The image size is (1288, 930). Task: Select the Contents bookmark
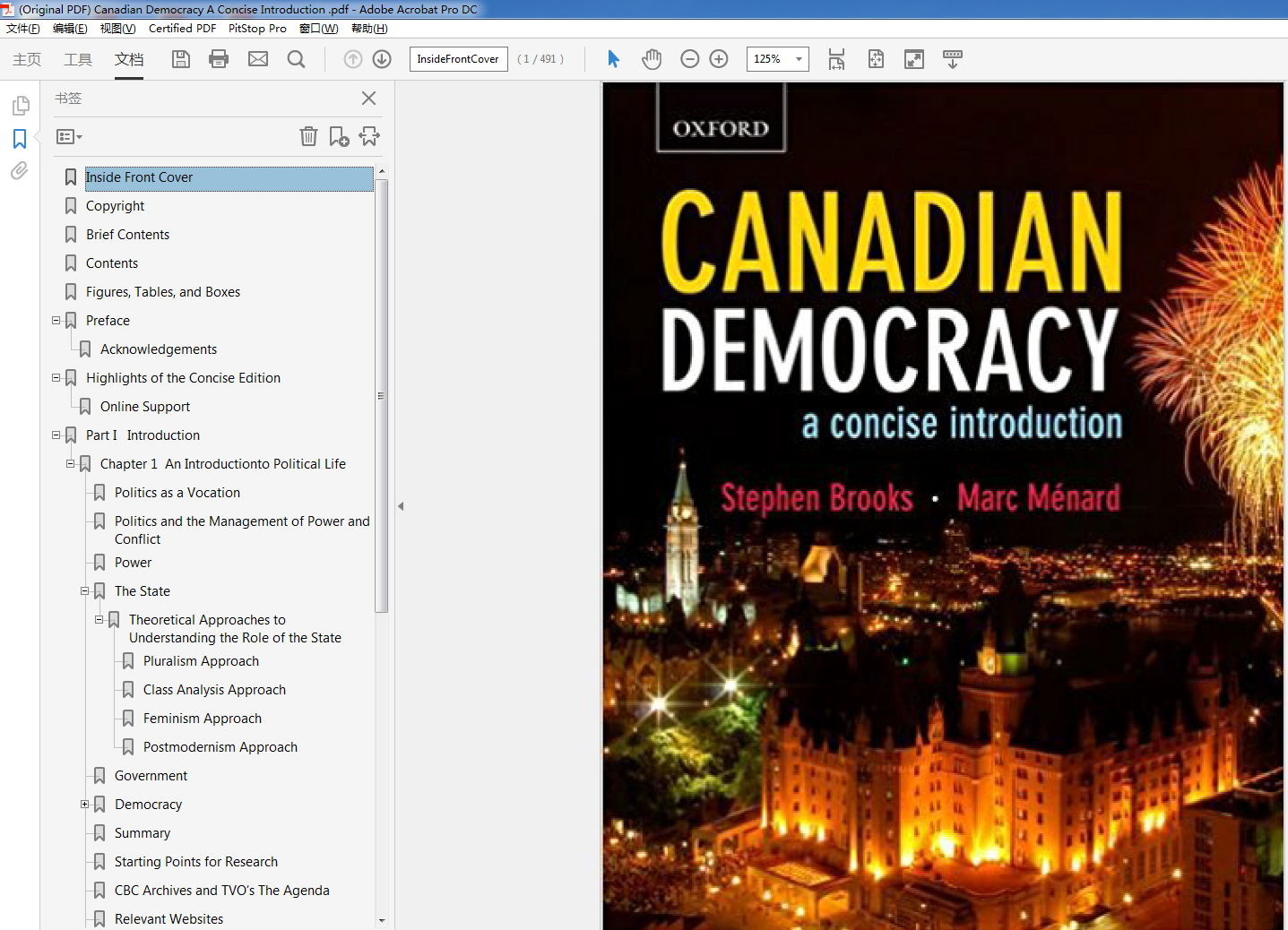pyautogui.click(x=112, y=263)
